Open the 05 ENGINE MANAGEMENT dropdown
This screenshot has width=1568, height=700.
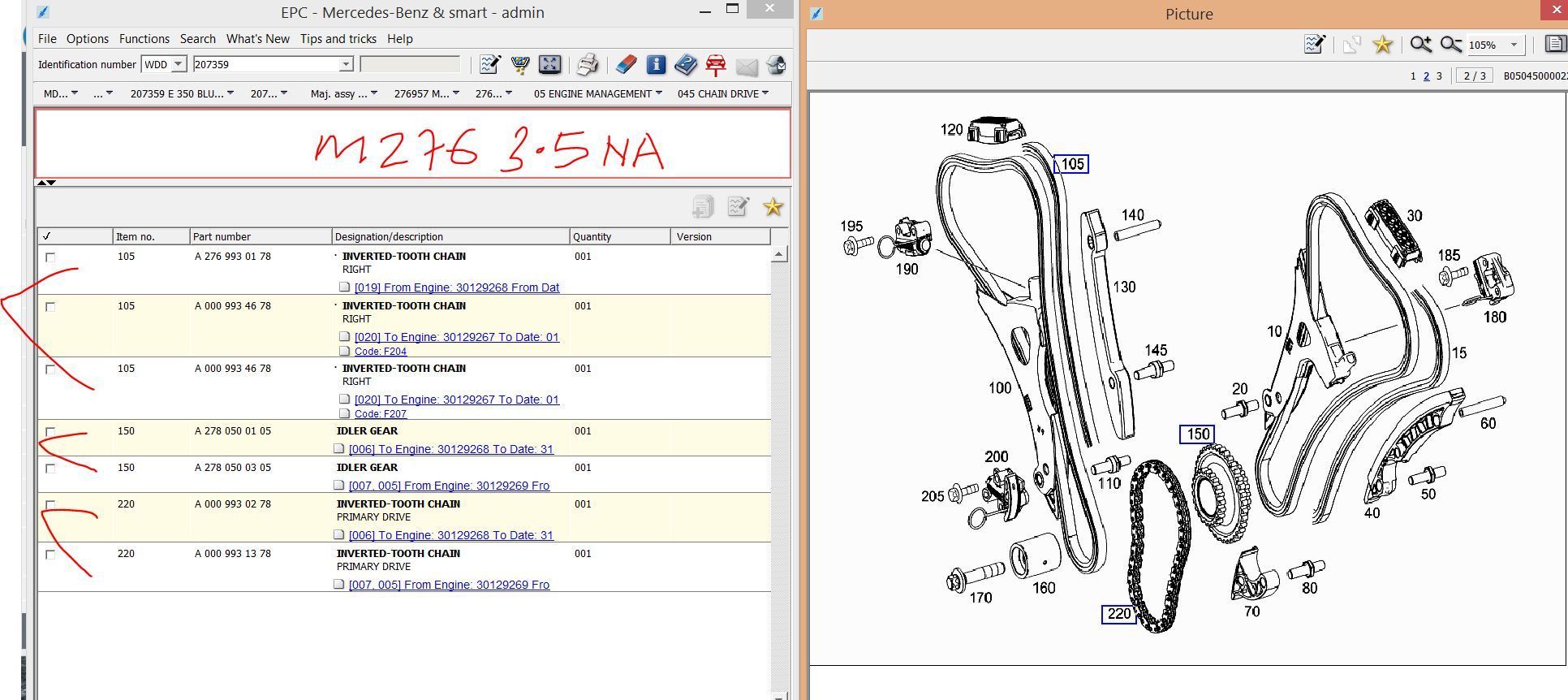(597, 93)
